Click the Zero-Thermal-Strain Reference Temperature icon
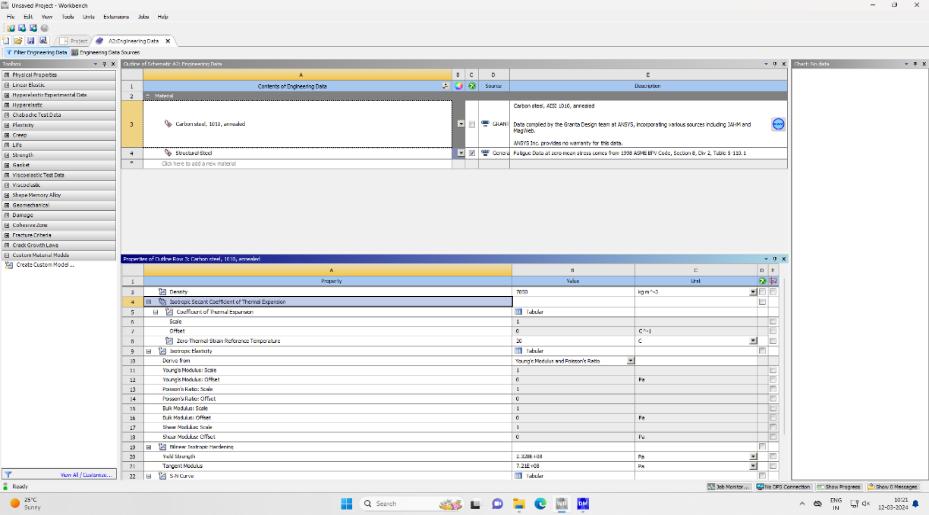Viewport: 929px width, 515px height. tap(169, 341)
